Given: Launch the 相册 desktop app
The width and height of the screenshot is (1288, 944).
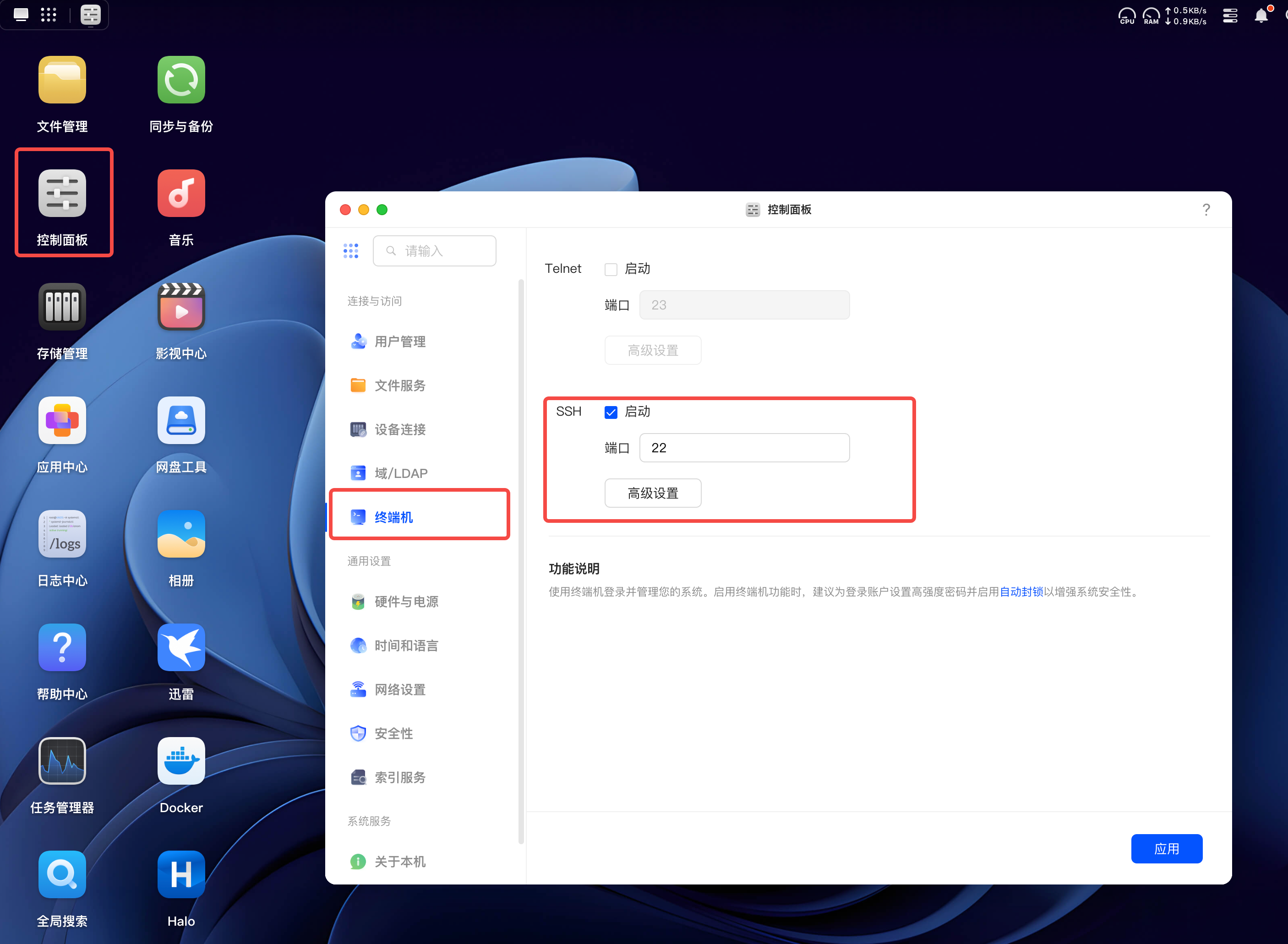Looking at the screenshot, I should [x=181, y=534].
